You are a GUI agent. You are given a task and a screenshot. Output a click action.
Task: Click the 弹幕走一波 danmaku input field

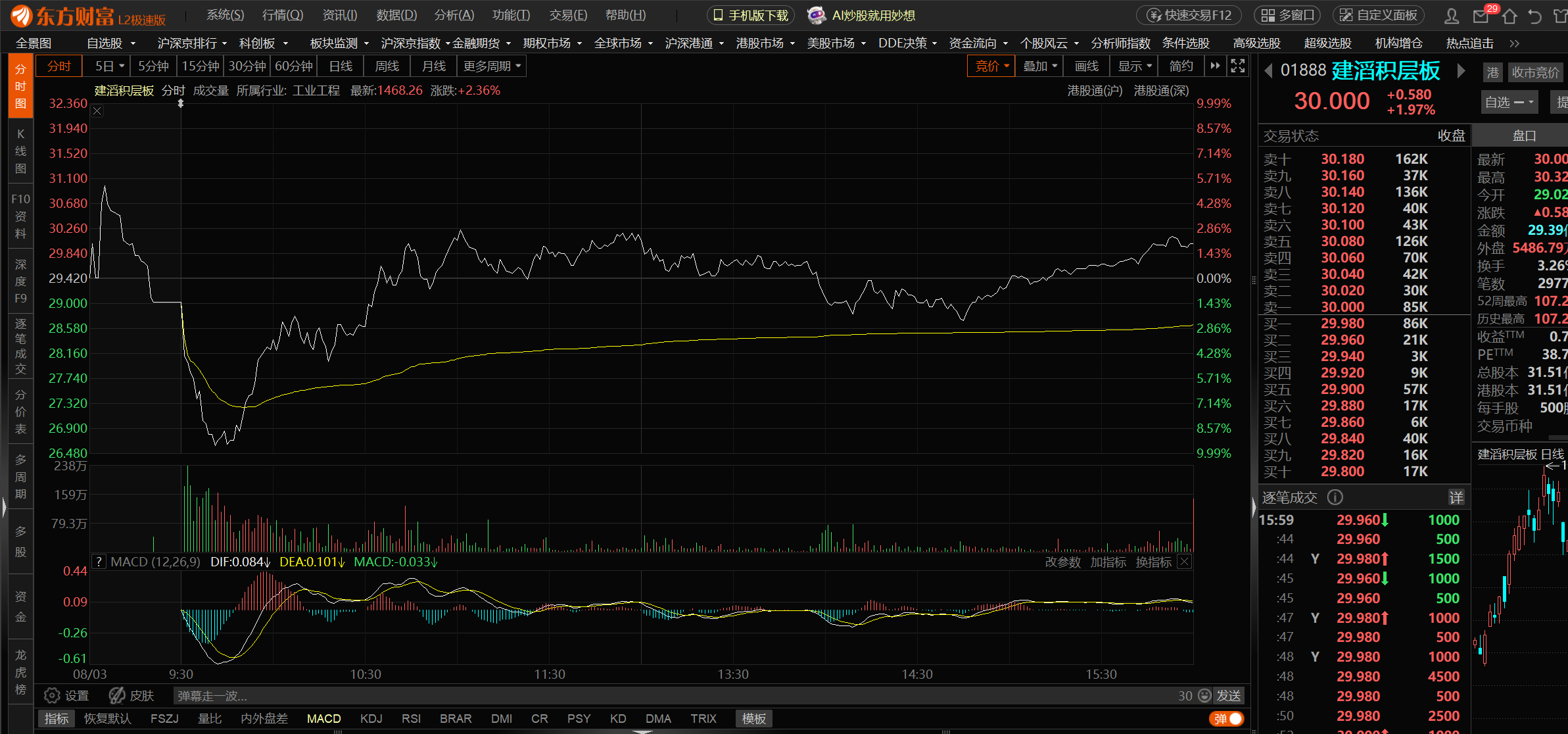click(x=674, y=695)
